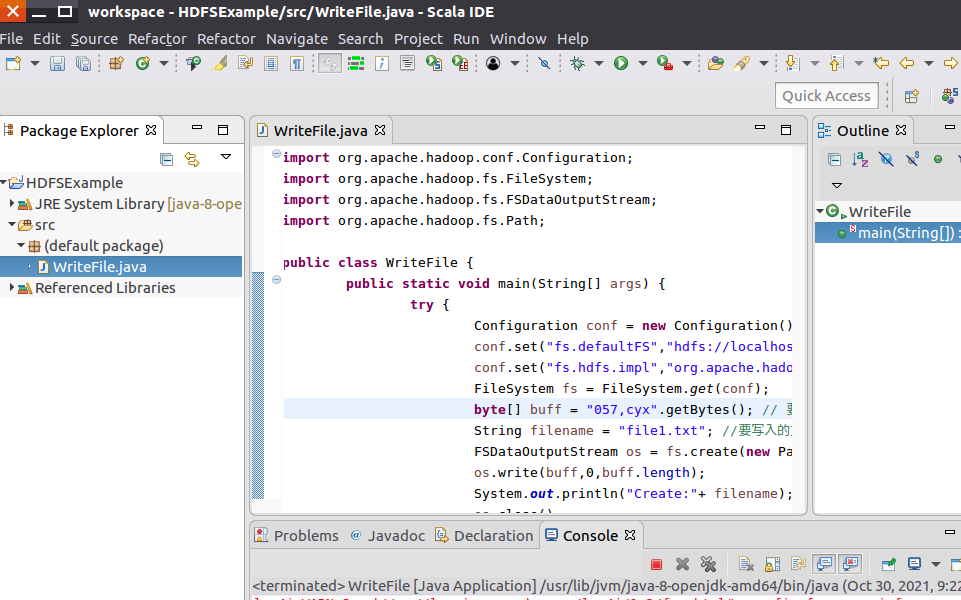Fold the import block in editor
This screenshot has width=961, height=600.
pyautogui.click(x=276, y=154)
